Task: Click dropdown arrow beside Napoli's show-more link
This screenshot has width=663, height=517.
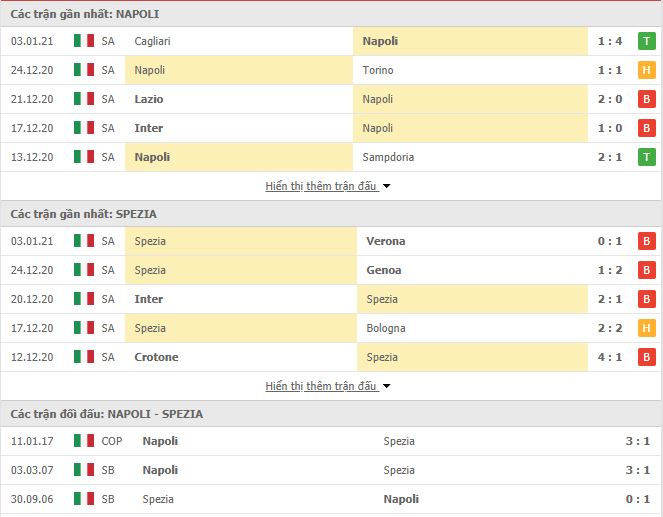Action: pyautogui.click(x=386, y=186)
